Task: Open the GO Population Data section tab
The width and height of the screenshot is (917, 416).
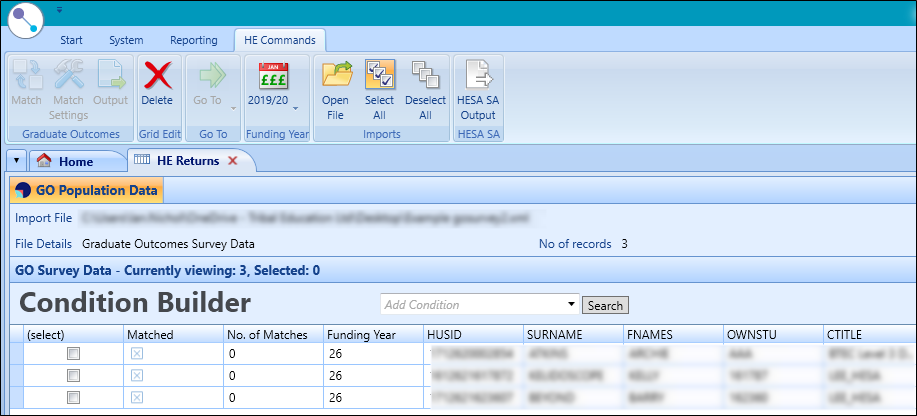Action: pyautogui.click(x=87, y=190)
